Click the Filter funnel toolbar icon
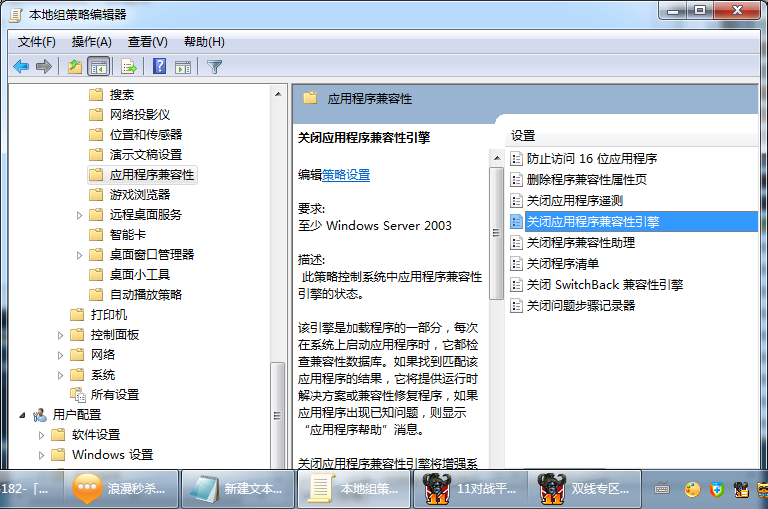Screen dimensions: 768x509 click(215, 66)
